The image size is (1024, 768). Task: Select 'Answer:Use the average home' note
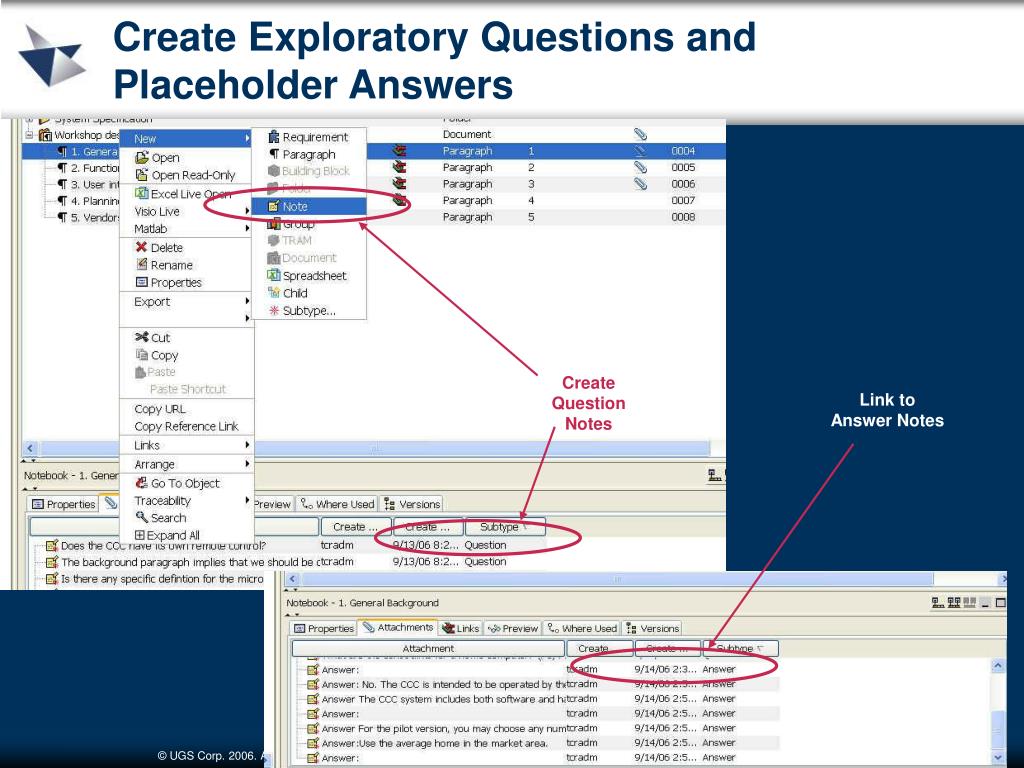tap(428, 743)
